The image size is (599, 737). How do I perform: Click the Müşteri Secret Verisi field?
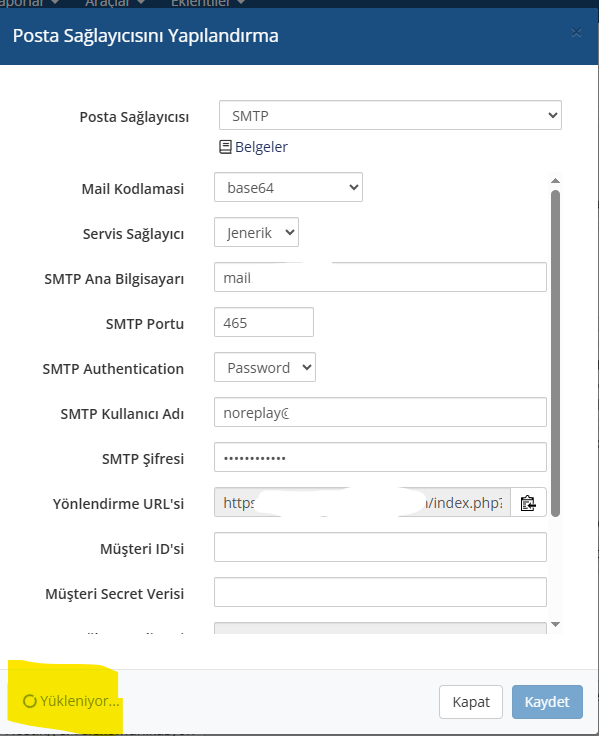tap(380, 592)
